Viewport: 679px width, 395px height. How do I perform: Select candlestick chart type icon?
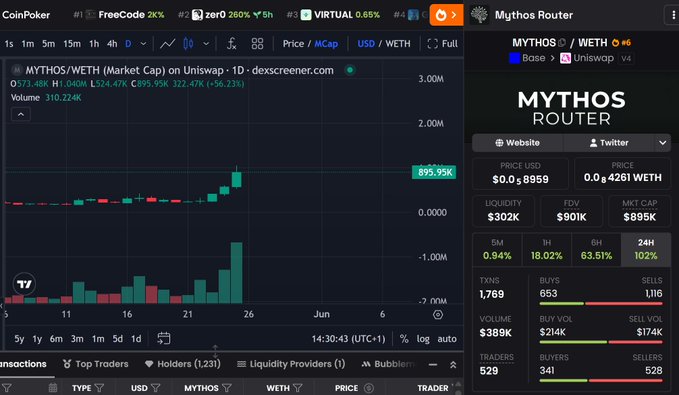tap(188, 44)
